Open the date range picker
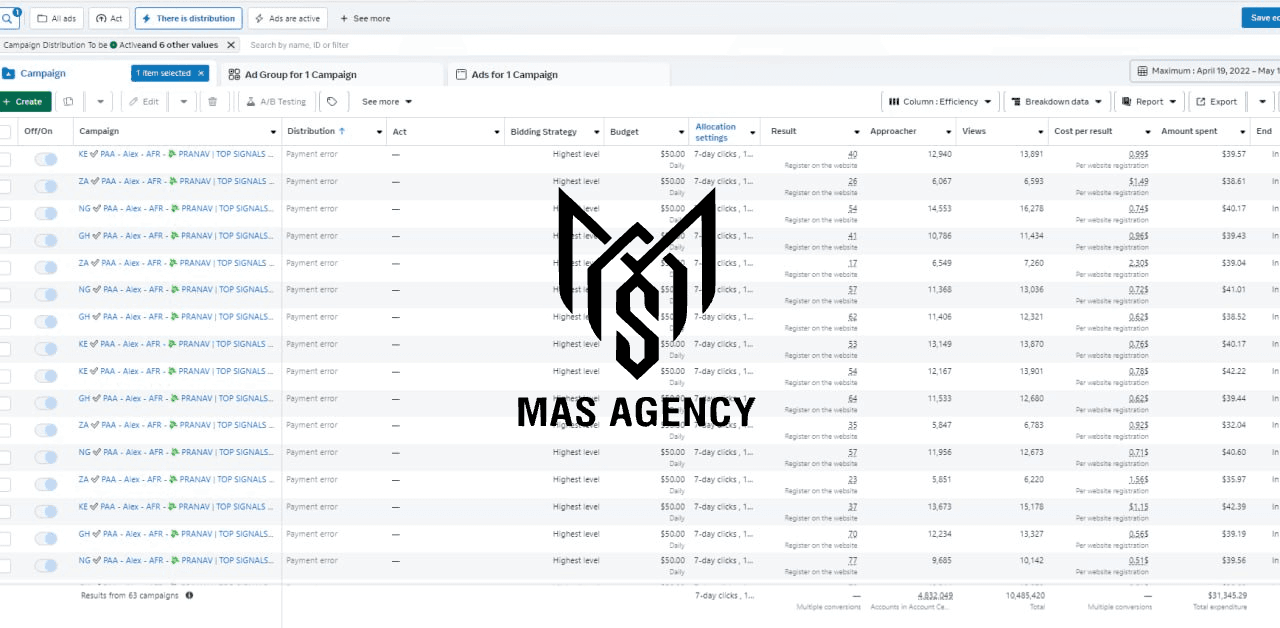The width and height of the screenshot is (1280, 628). pos(1207,71)
